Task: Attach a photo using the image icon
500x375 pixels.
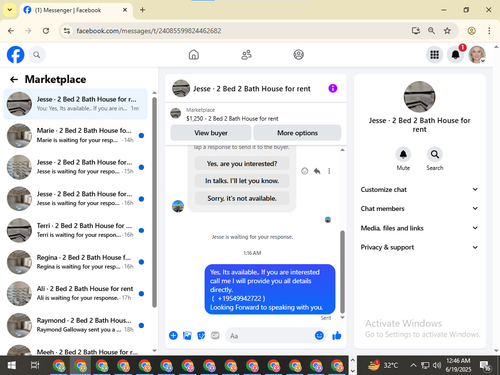Action: (187, 335)
